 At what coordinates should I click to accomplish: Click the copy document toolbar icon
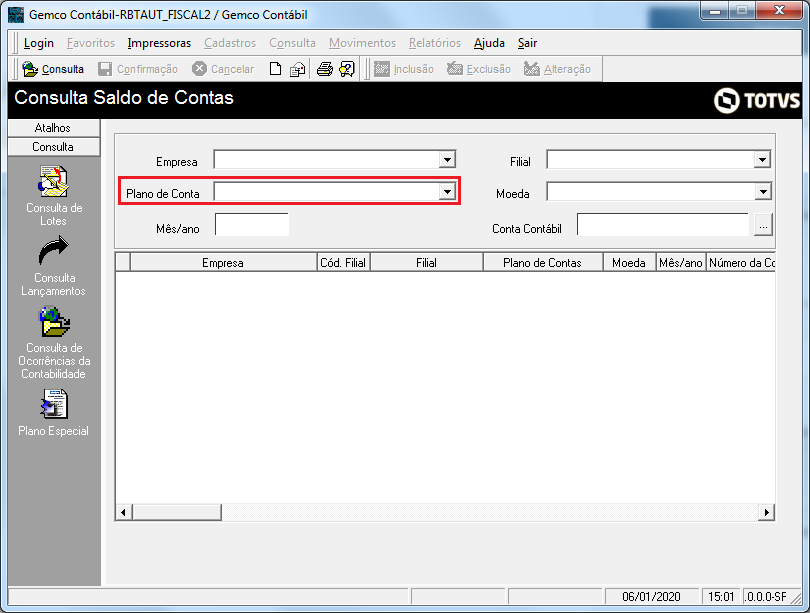coord(298,69)
